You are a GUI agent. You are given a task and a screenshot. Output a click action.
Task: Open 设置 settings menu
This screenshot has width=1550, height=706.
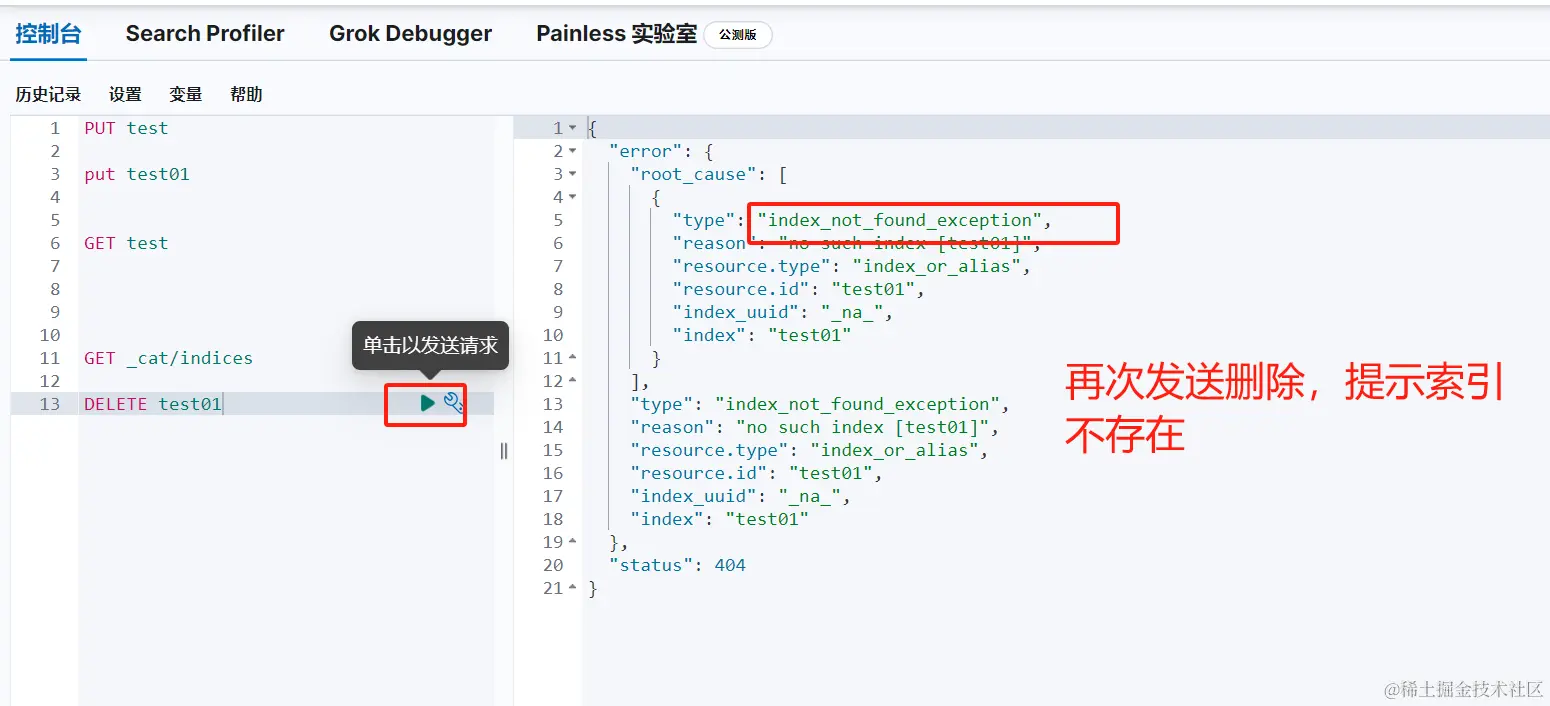[125, 94]
